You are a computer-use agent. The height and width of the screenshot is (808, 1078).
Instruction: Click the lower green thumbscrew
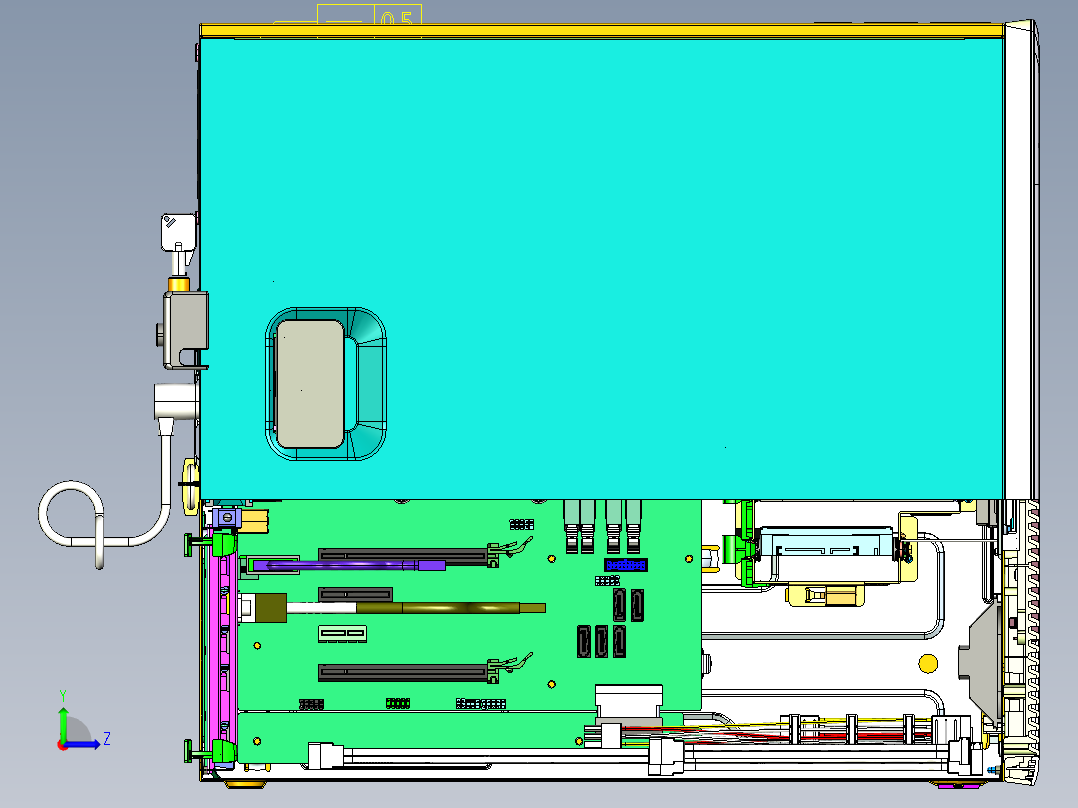coord(212,751)
